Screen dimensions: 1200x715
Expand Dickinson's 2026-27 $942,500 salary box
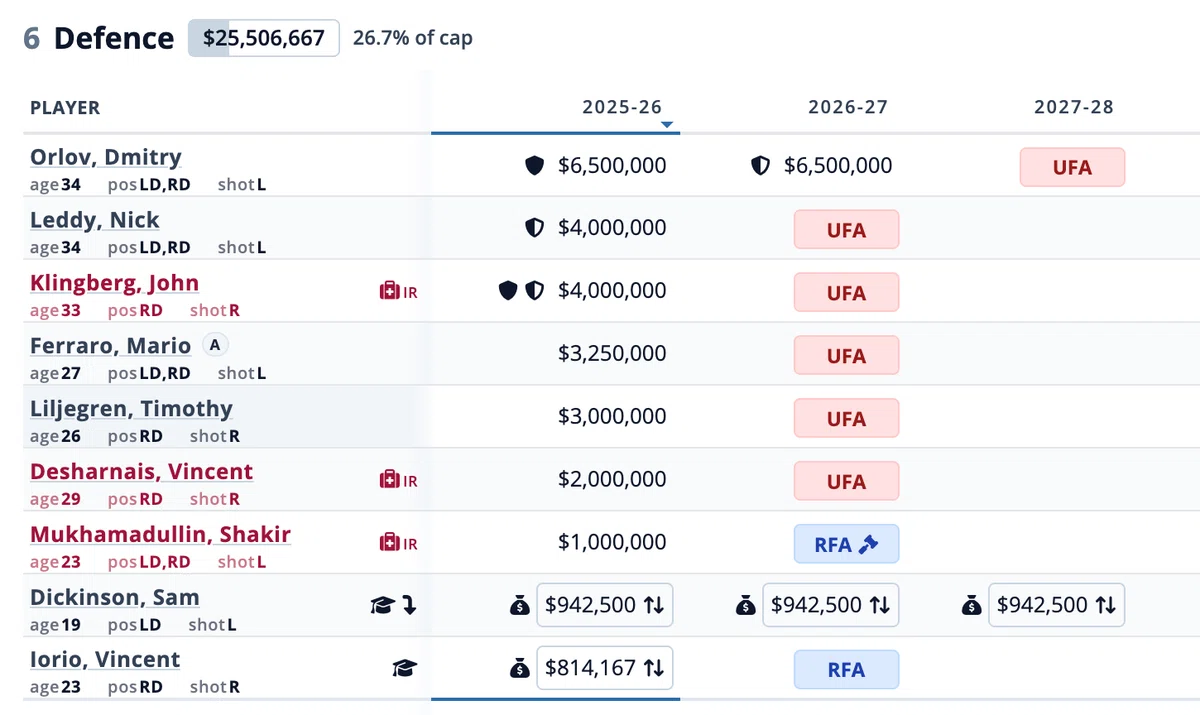[830, 605]
